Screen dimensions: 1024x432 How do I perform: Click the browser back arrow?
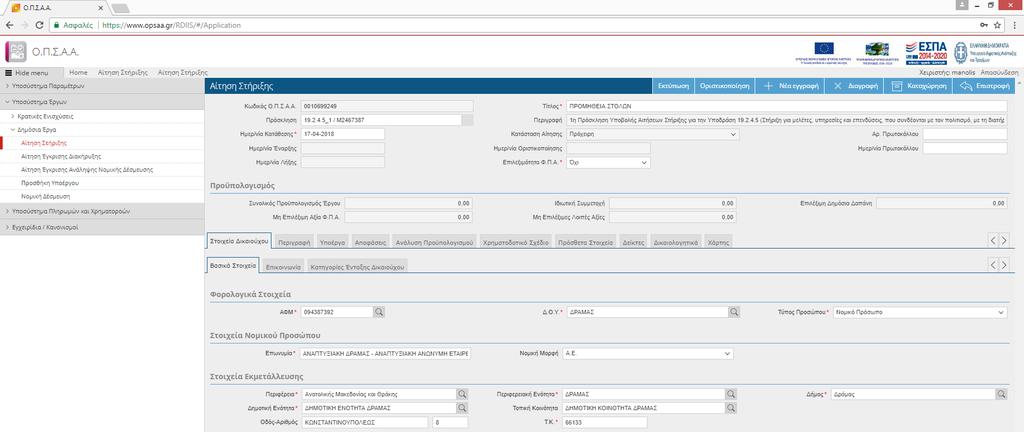[x=9, y=25]
